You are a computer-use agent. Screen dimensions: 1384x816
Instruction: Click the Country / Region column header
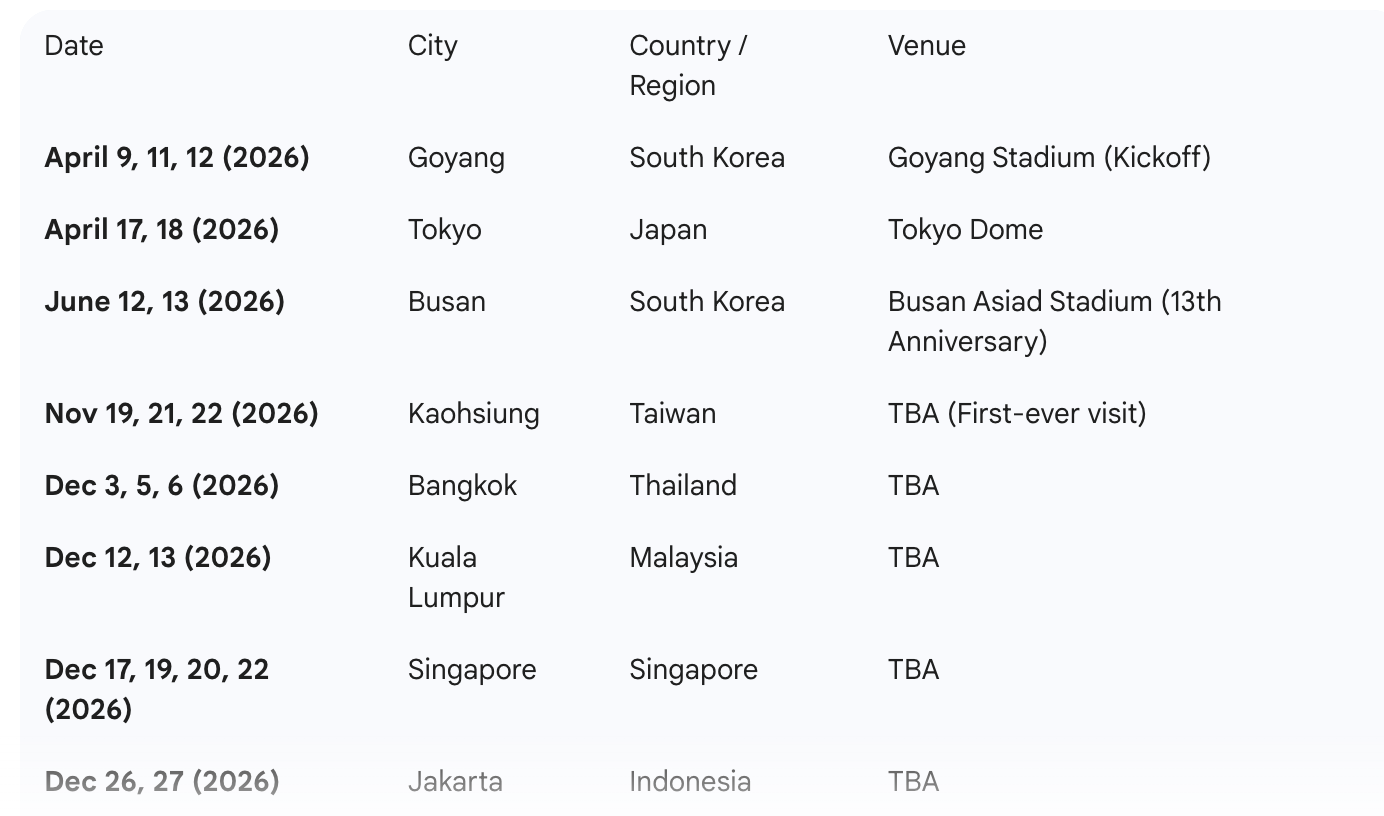(x=688, y=65)
